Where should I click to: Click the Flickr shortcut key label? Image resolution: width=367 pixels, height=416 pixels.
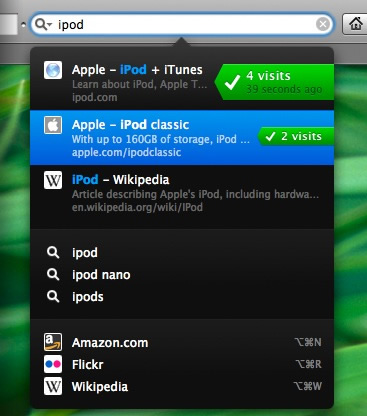pyautogui.click(x=308, y=364)
